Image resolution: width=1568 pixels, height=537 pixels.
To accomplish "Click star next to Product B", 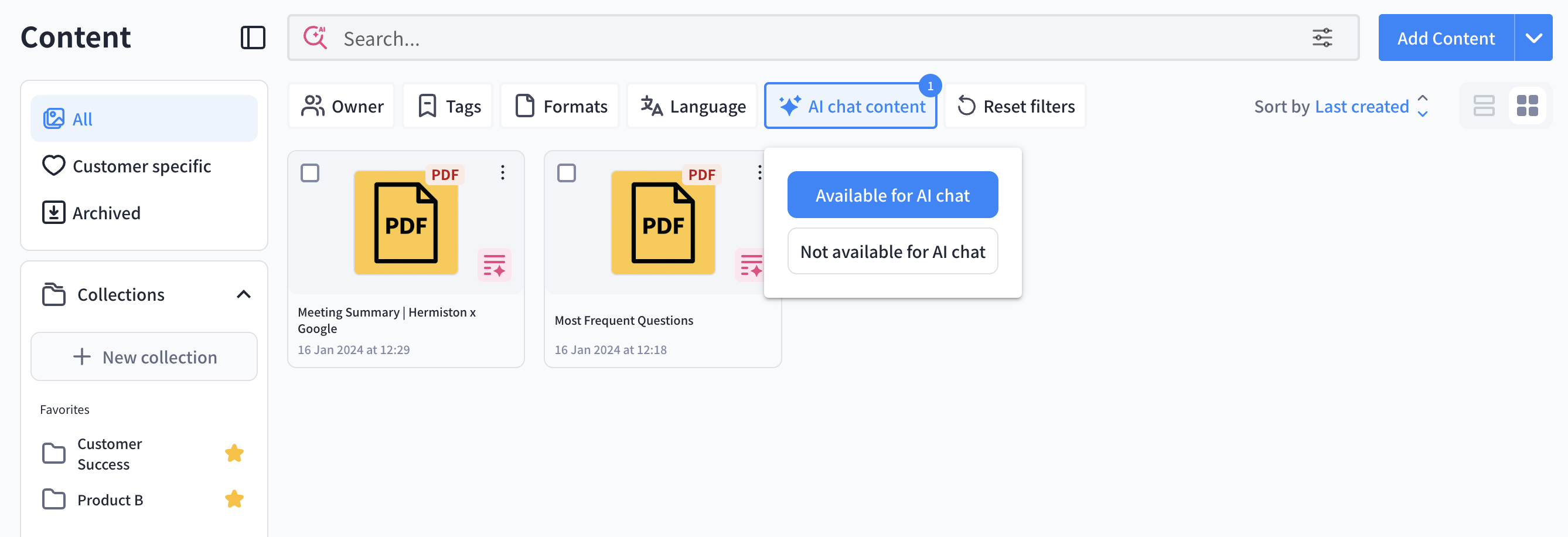I will pos(234,499).
